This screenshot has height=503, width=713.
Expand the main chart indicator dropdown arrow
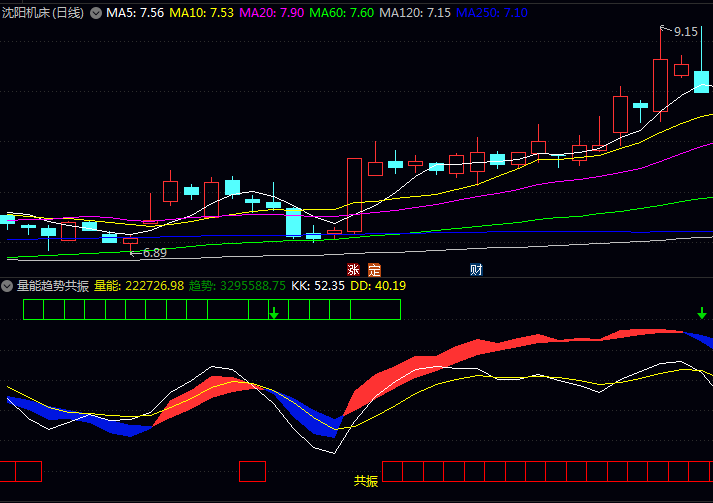95,13
